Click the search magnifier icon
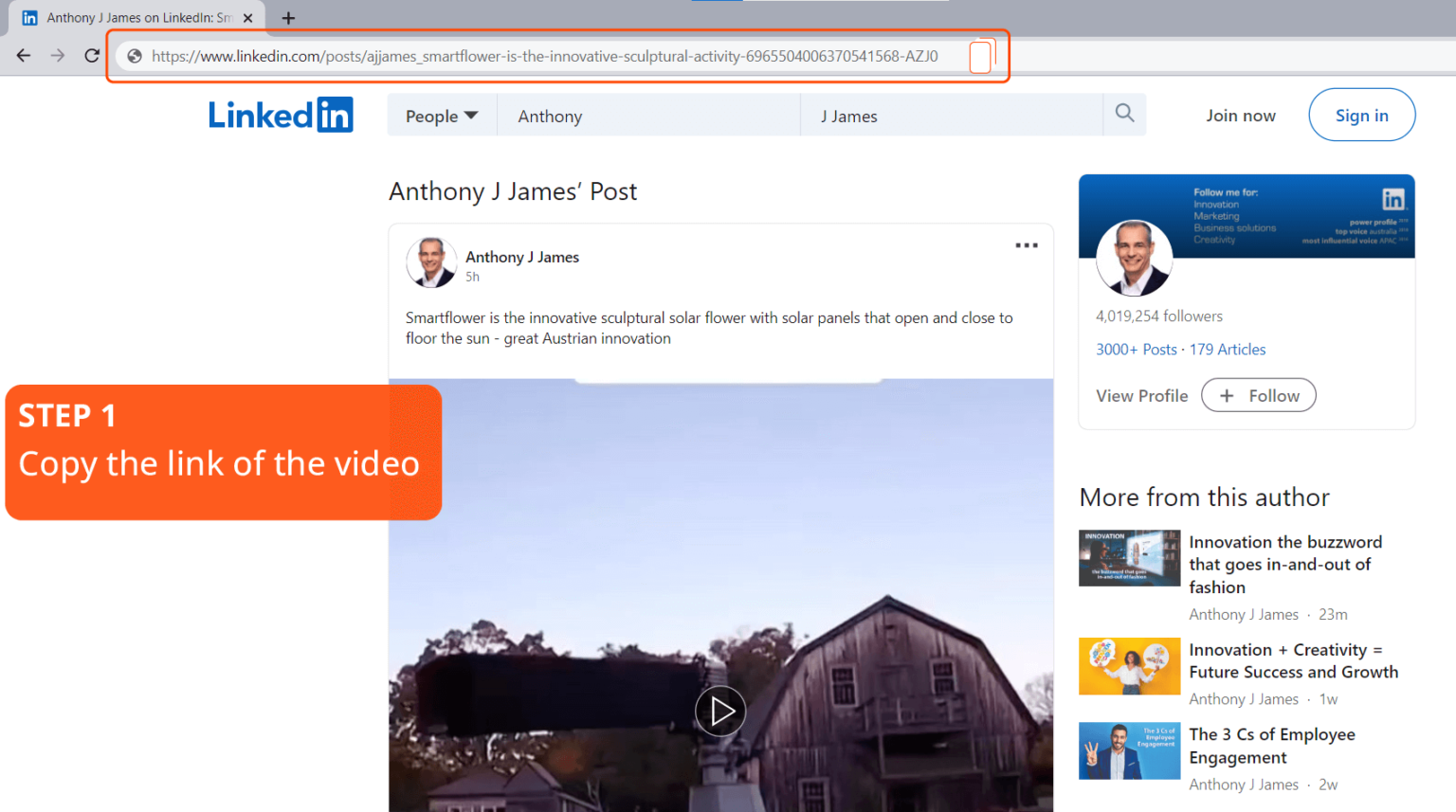Screen dimensions: 1456x812 pos(1124,114)
